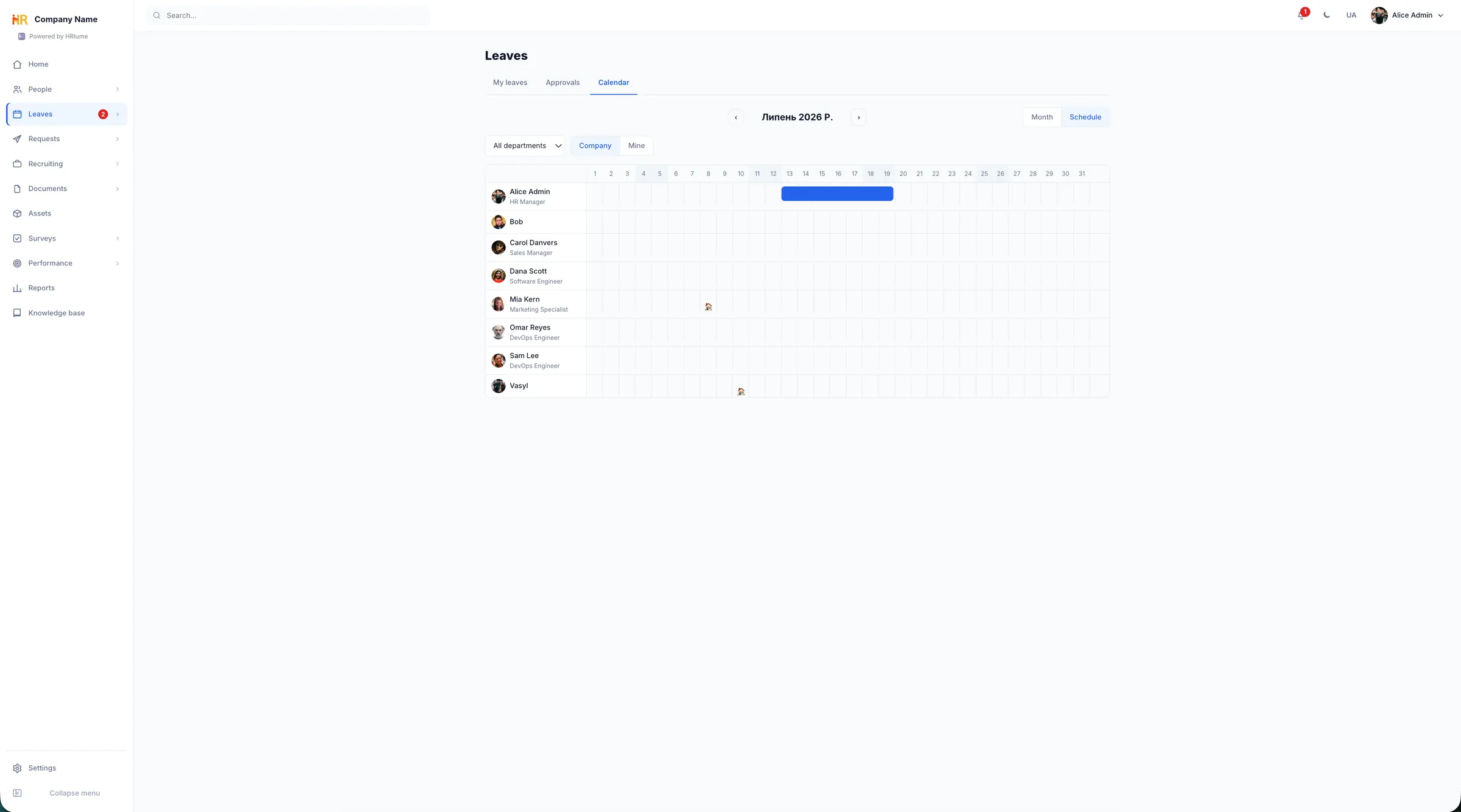Viewport: 1461px width, 812px height.
Task: Click Mia Kern's name in schedule
Action: pyautogui.click(x=525, y=299)
